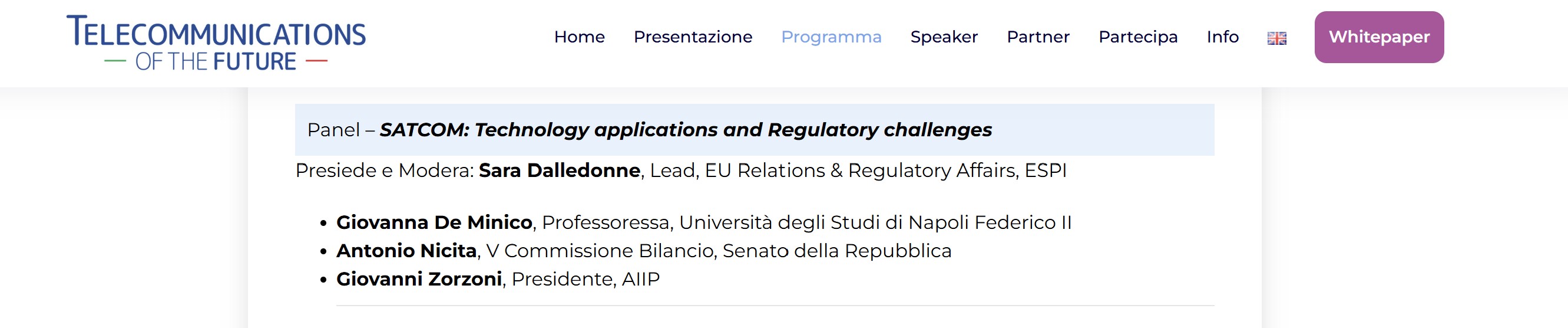Select speaker Giovanna De Minico
Screen dimensions: 1568x328
pos(434,222)
